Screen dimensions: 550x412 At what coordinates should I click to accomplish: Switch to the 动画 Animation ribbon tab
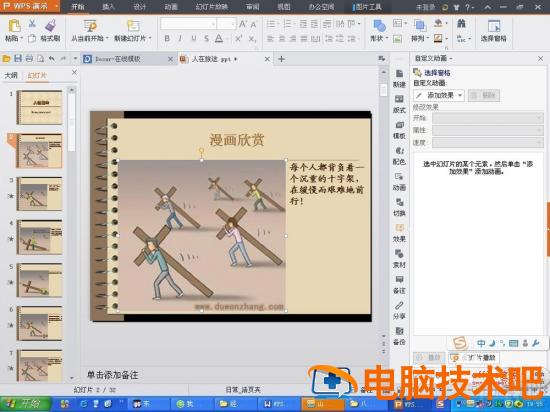(171, 7)
